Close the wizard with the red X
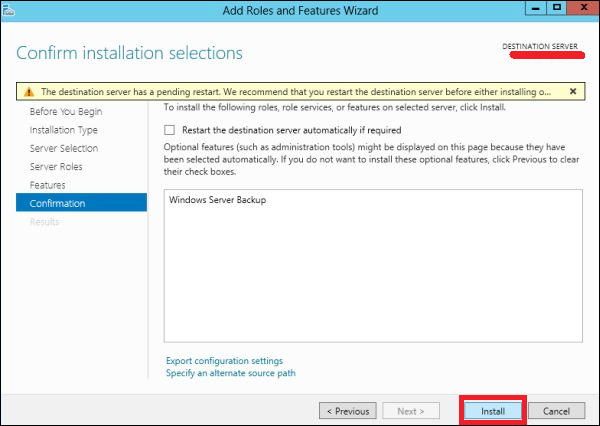The width and height of the screenshot is (600, 426). (577, 9)
